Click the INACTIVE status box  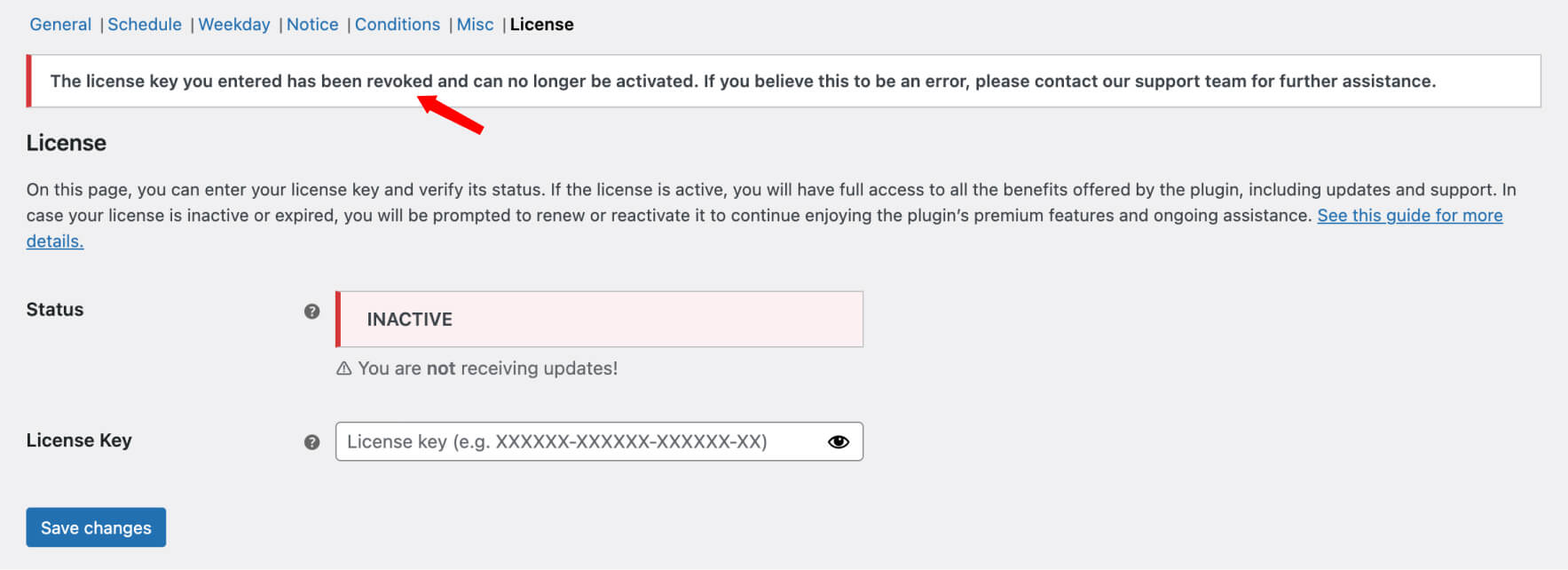click(x=599, y=319)
